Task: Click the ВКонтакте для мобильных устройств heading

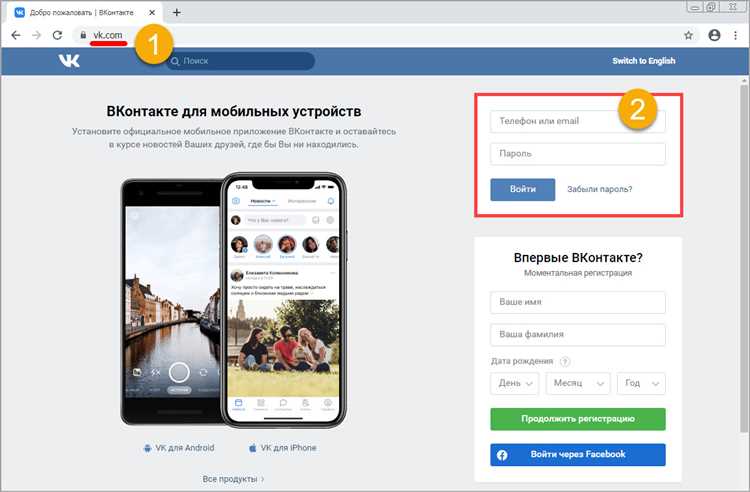Action: pyautogui.click(x=234, y=111)
